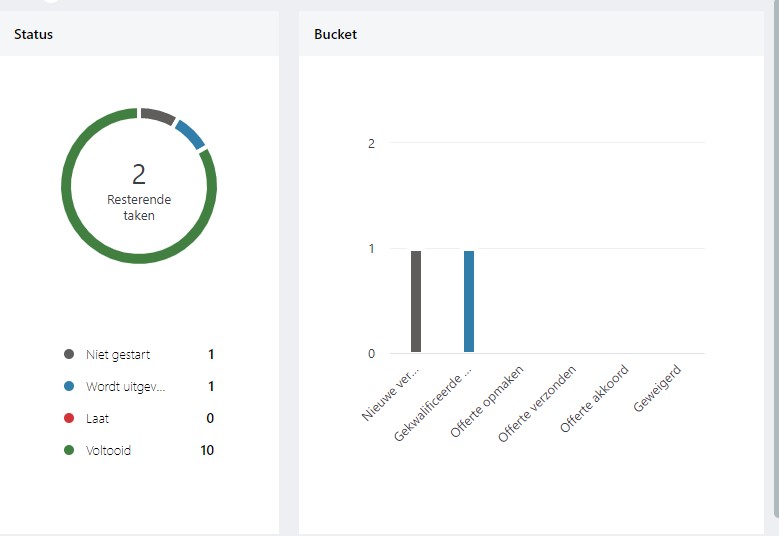This screenshot has height=536, width=779.
Task: Select the gray Niet gestart legend dot
Action: click(69, 354)
